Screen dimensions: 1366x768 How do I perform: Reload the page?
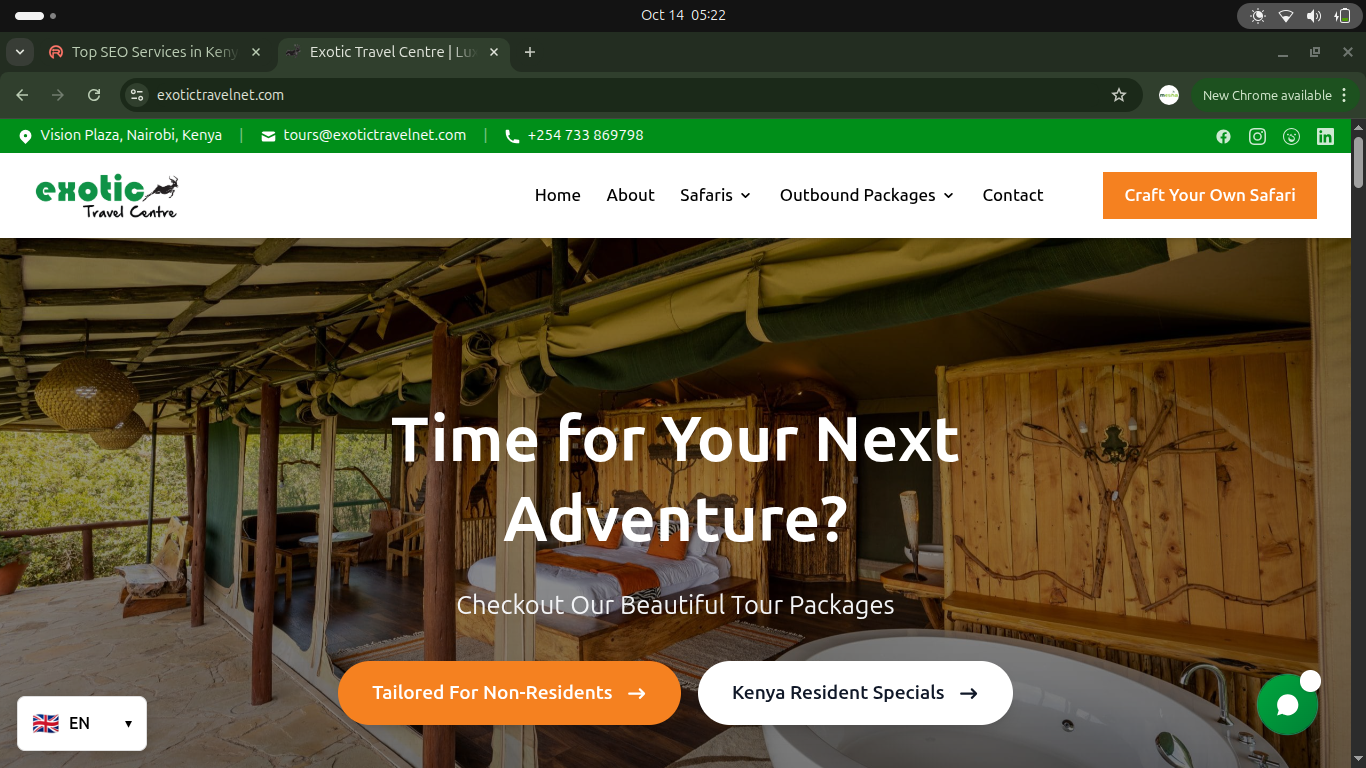tap(94, 95)
